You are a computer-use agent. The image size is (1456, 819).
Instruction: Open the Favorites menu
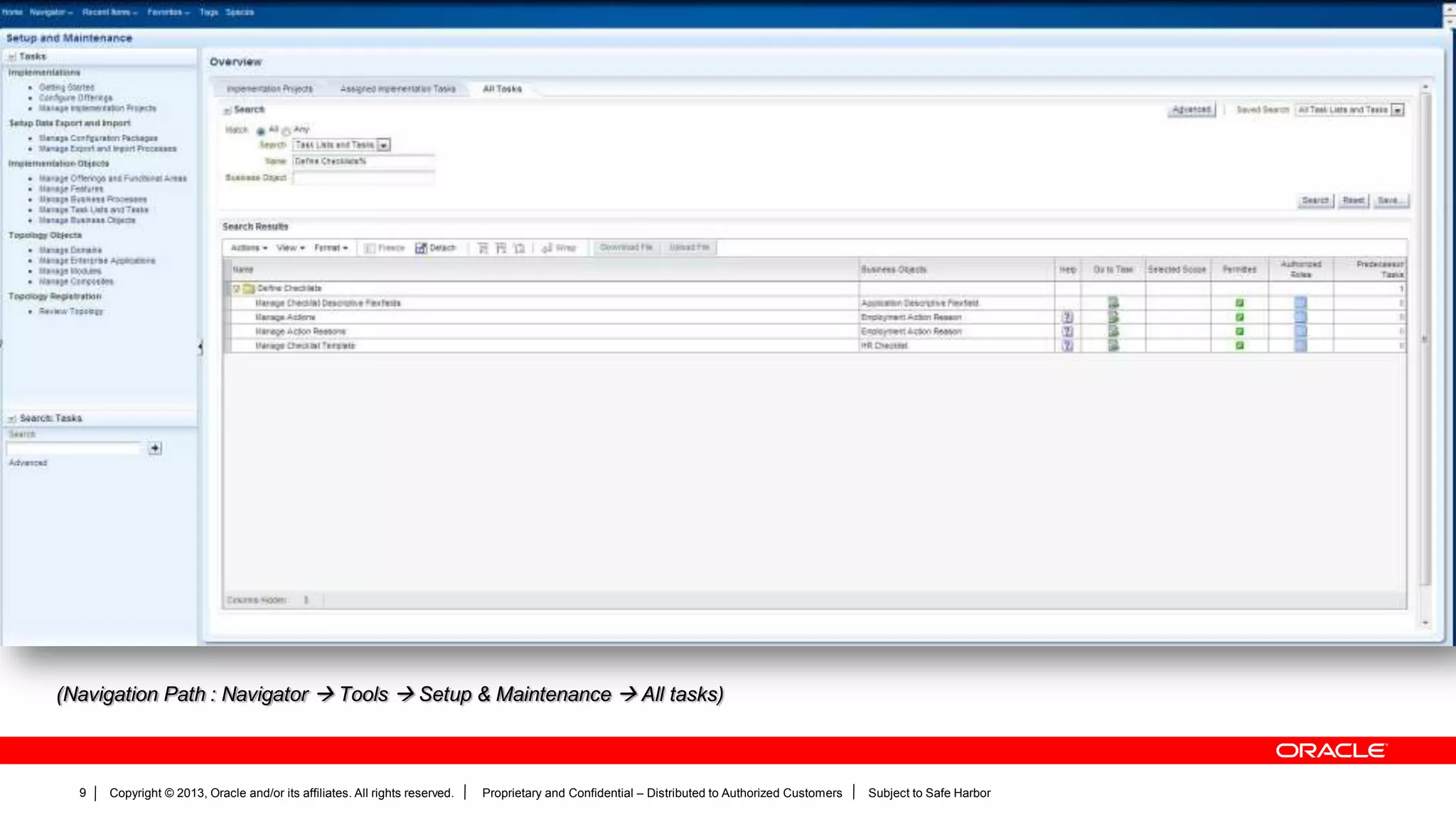pos(168,12)
